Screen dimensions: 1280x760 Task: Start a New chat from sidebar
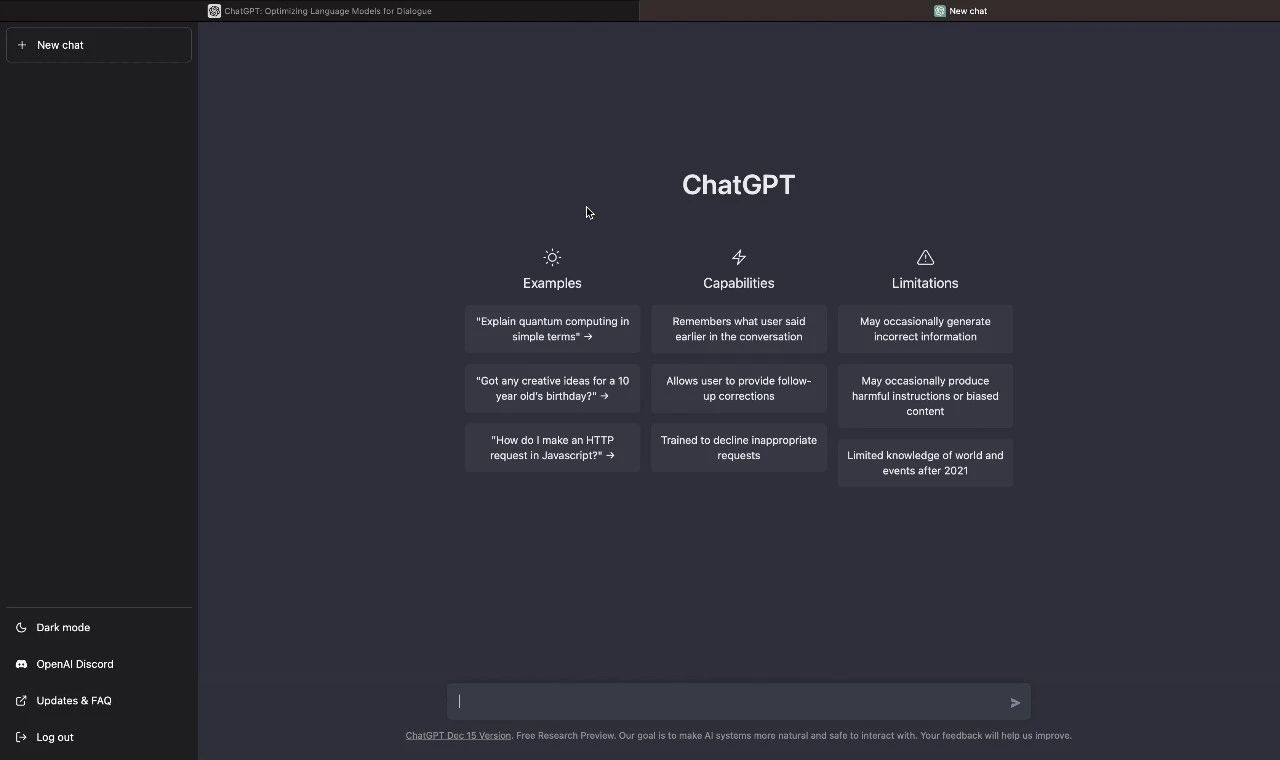(99, 45)
